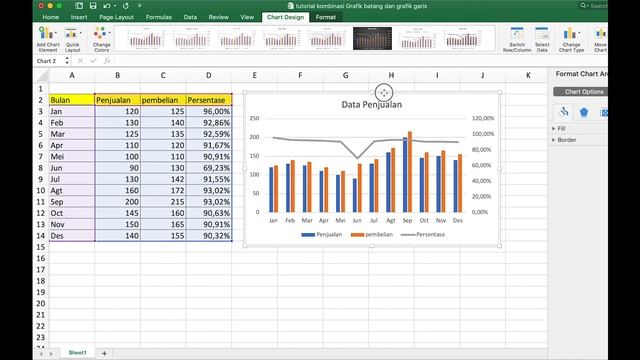Open the View tab
The image size is (640, 360).
(x=247, y=17)
